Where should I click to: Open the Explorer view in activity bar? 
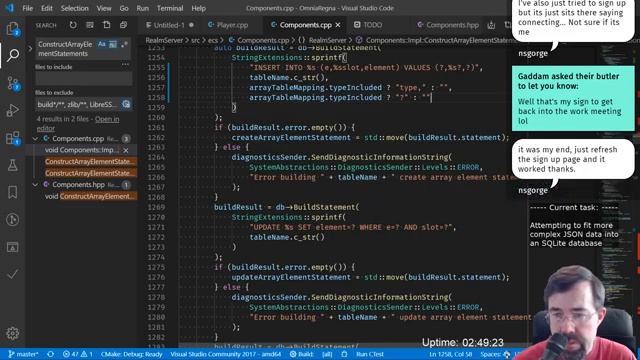[x=13, y=29]
